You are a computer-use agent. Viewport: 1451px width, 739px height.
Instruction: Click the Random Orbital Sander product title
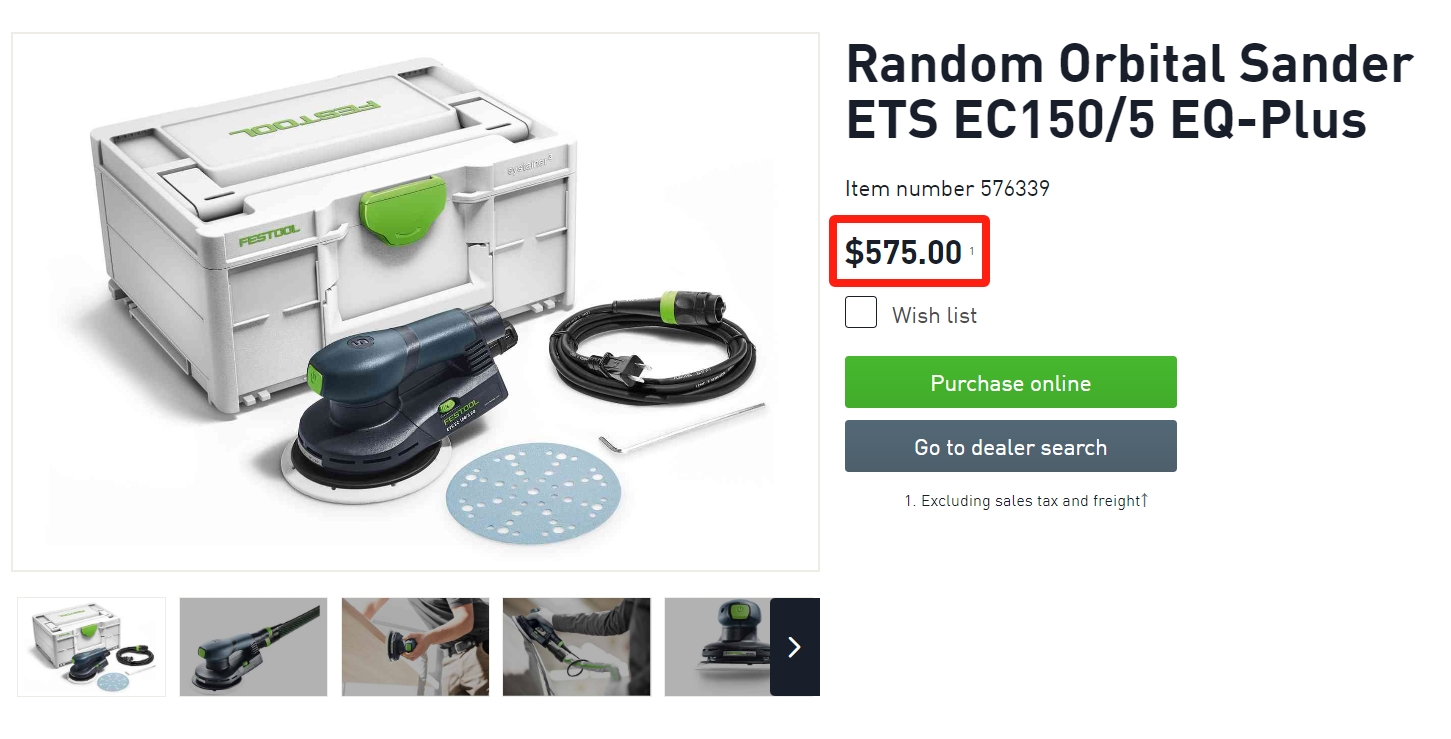pyautogui.click(x=1129, y=92)
